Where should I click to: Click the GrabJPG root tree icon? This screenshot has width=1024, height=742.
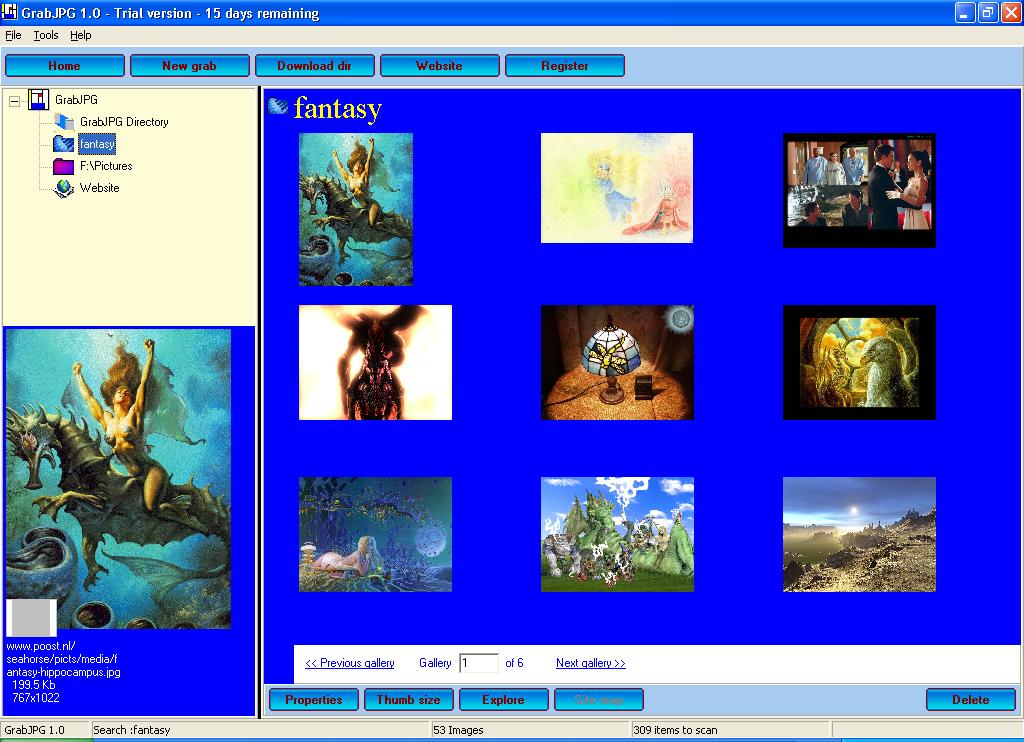tap(39, 99)
